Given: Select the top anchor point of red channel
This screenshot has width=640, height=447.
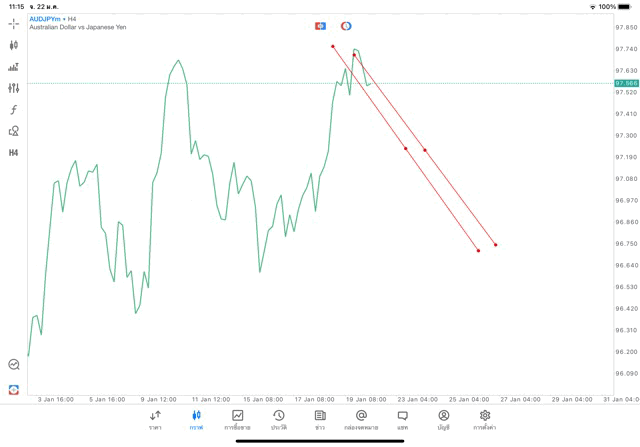Looking at the screenshot, I should [333, 46].
